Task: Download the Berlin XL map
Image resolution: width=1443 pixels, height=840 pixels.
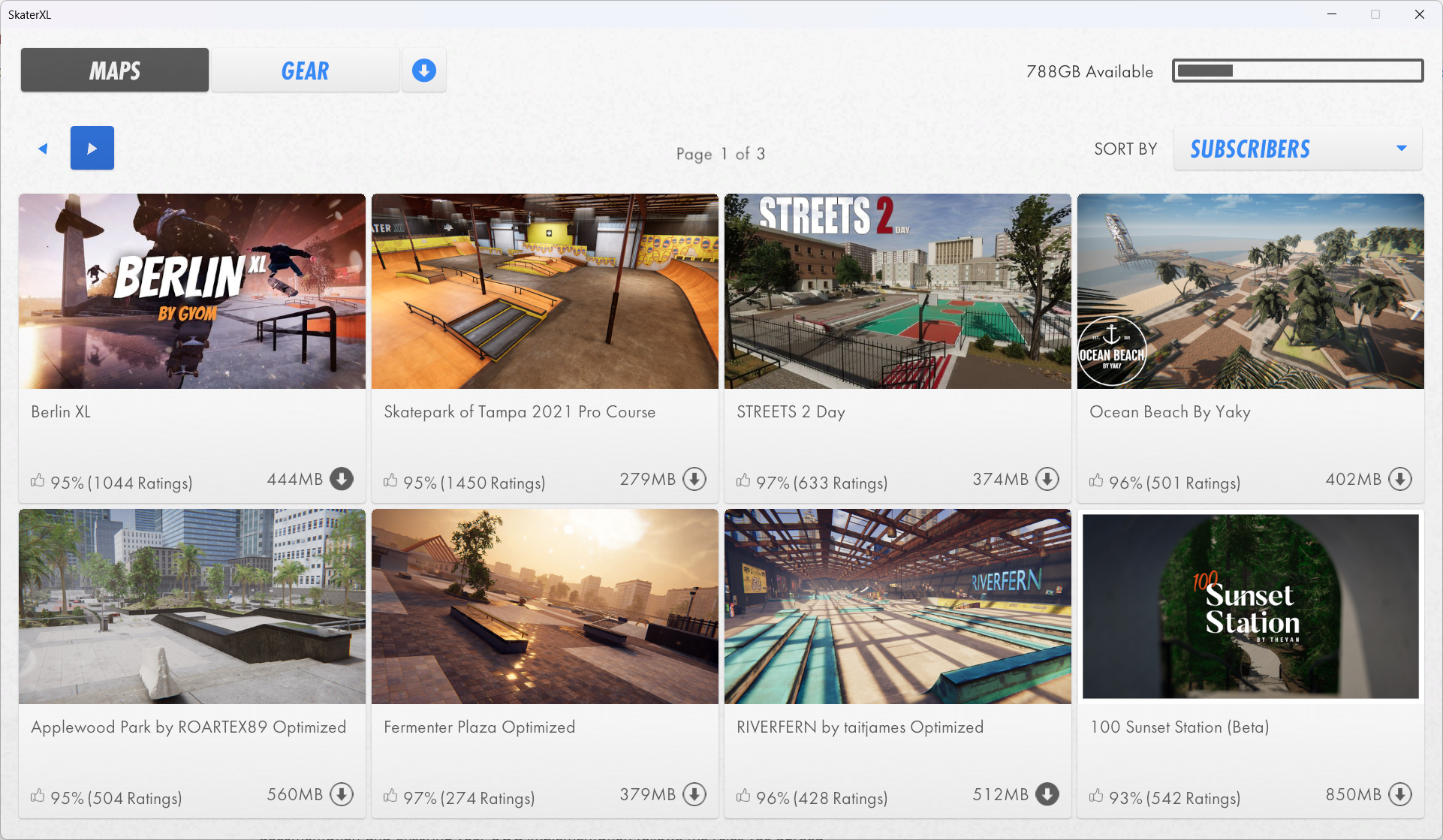Action: point(342,479)
